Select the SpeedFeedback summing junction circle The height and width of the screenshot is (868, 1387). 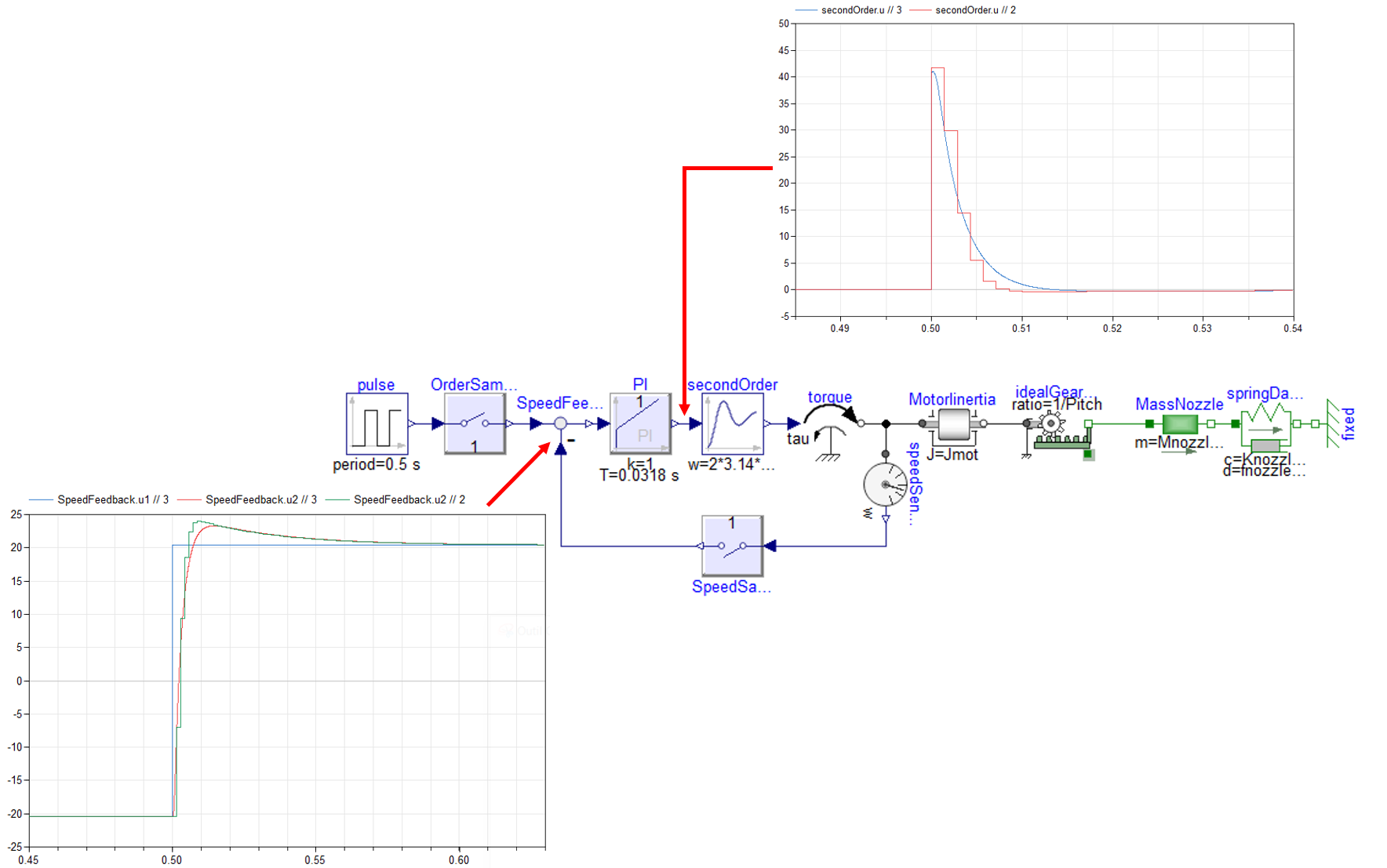coord(561,423)
